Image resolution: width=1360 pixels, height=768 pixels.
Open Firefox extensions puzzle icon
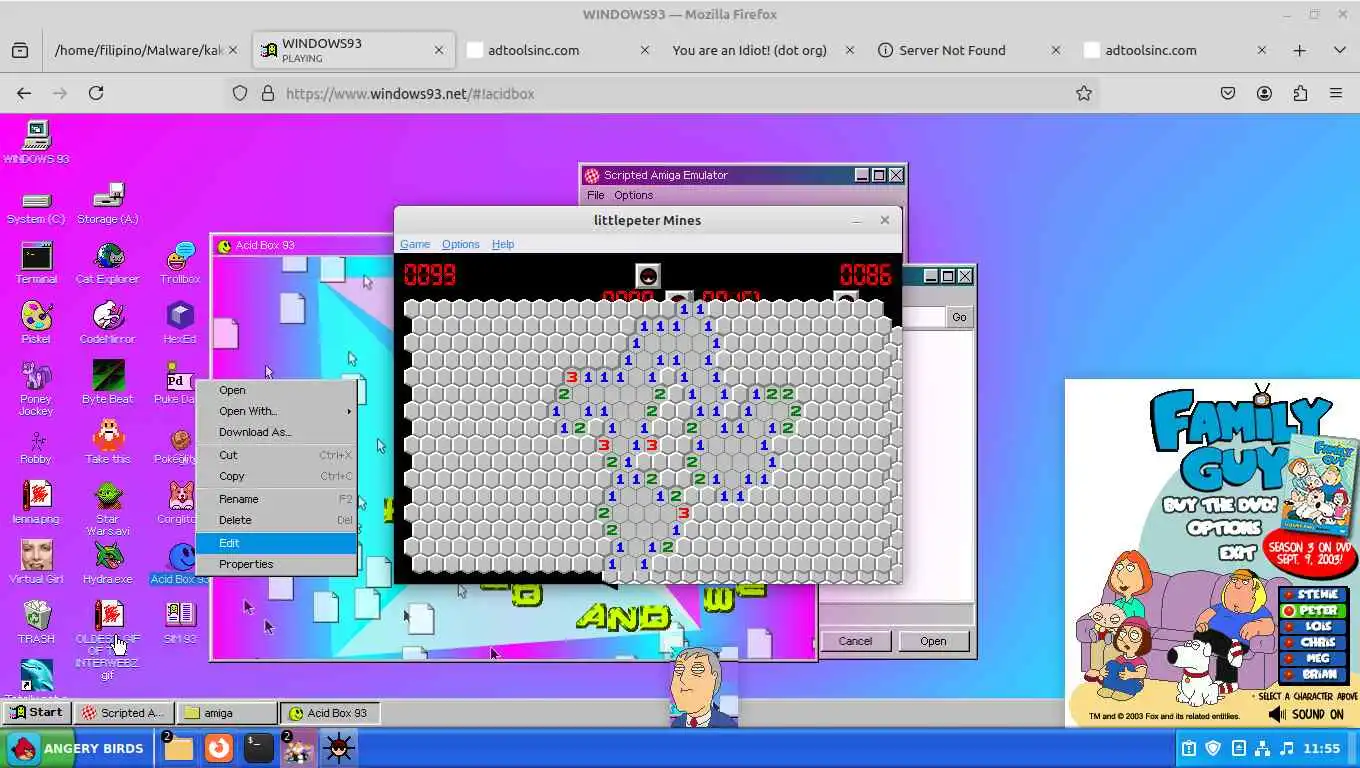click(x=1300, y=93)
